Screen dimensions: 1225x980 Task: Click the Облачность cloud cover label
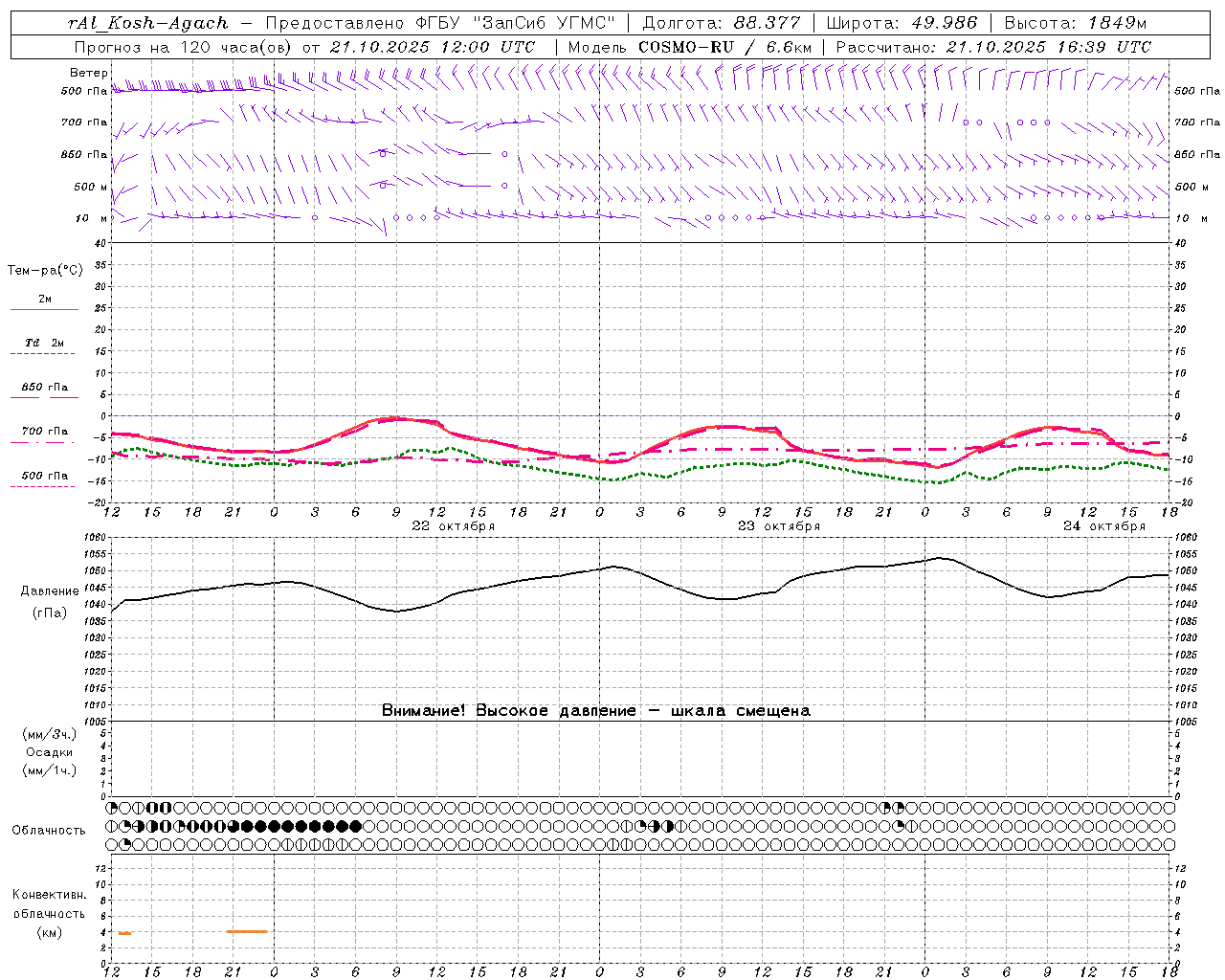click(x=49, y=831)
